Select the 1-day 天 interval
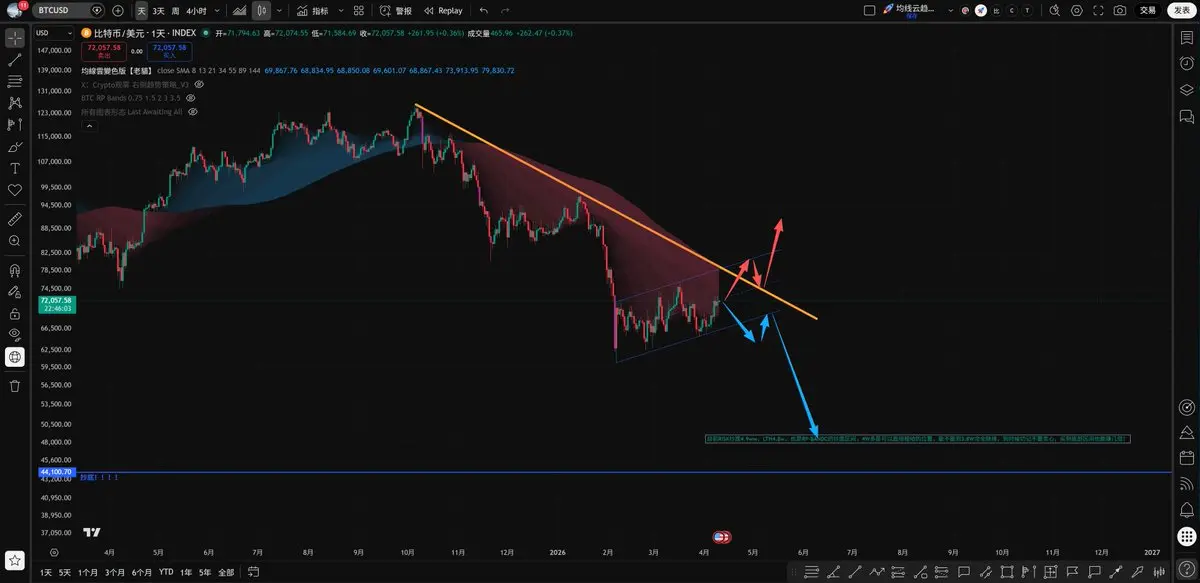 click(x=141, y=10)
